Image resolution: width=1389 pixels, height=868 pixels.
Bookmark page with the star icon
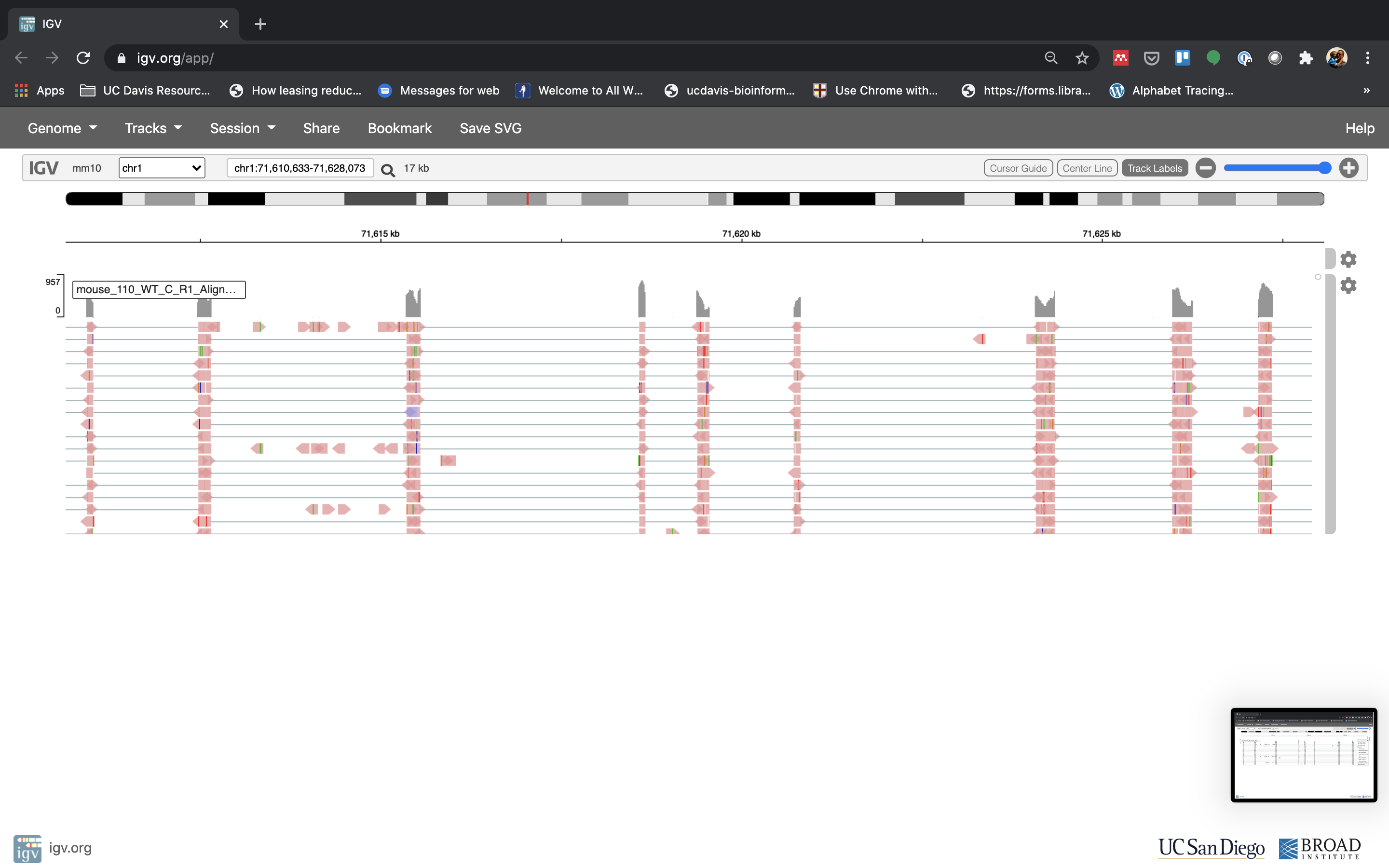[x=1082, y=58]
